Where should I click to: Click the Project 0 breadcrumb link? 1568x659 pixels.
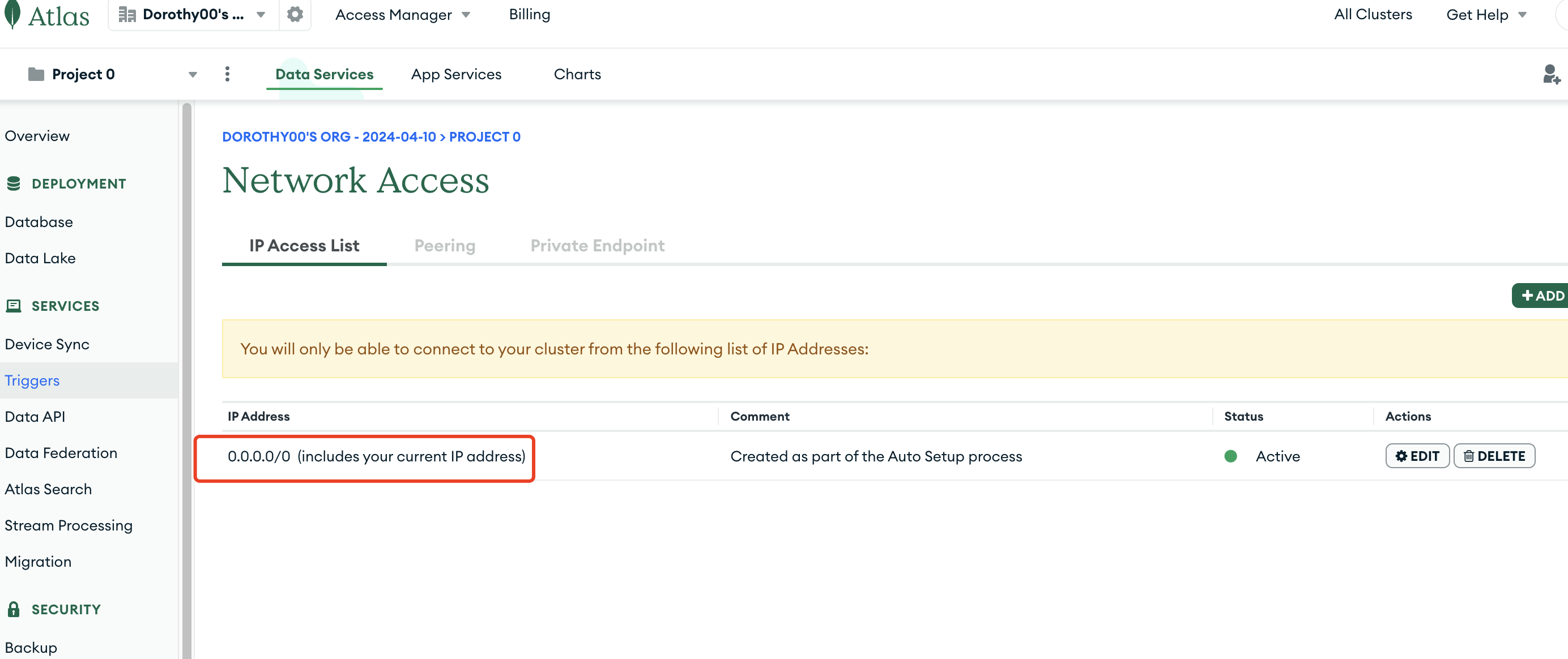pyautogui.click(x=484, y=136)
